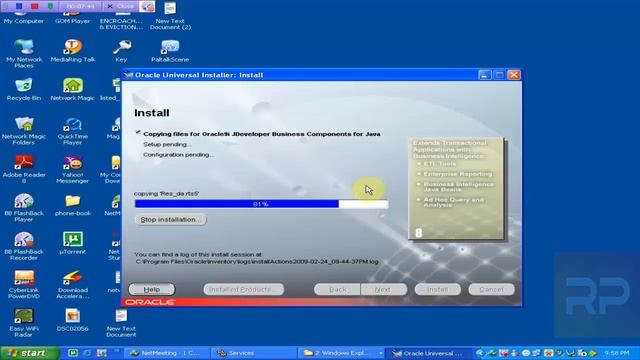Click the Cancel button in installer

[491, 289]
